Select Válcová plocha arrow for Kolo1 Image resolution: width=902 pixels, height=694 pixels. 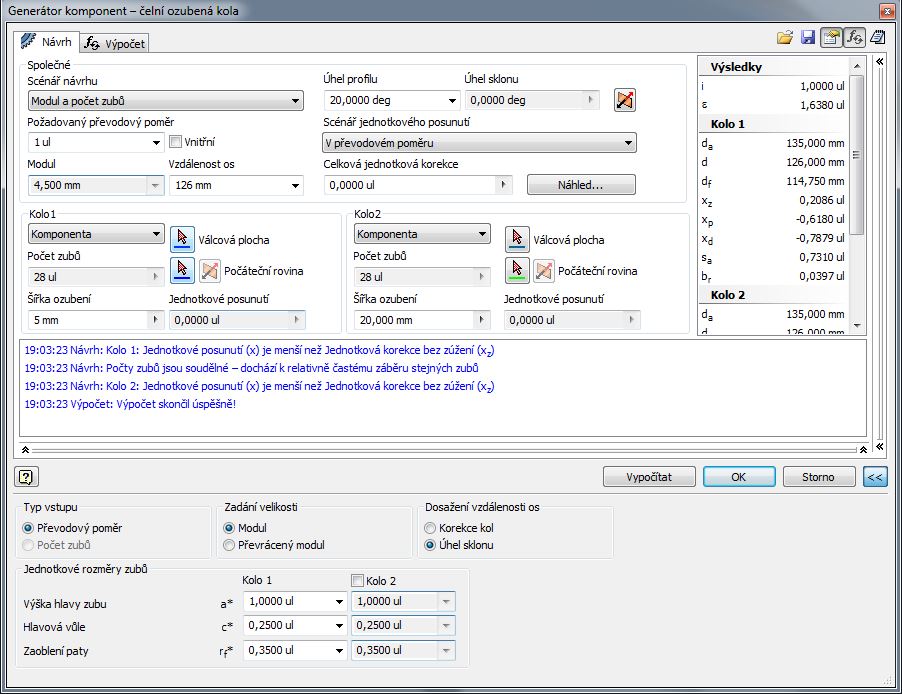pos(181,238)
